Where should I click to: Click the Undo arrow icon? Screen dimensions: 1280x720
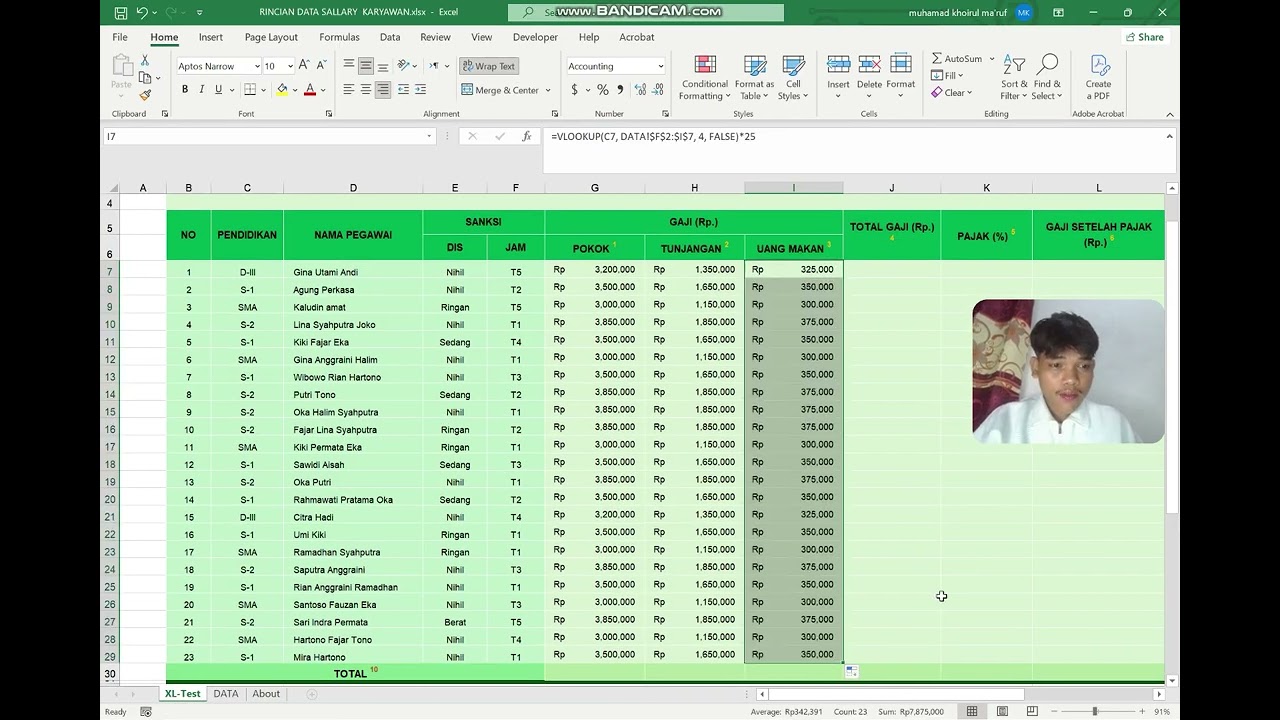pyautogui.click(x=142, y=12)
